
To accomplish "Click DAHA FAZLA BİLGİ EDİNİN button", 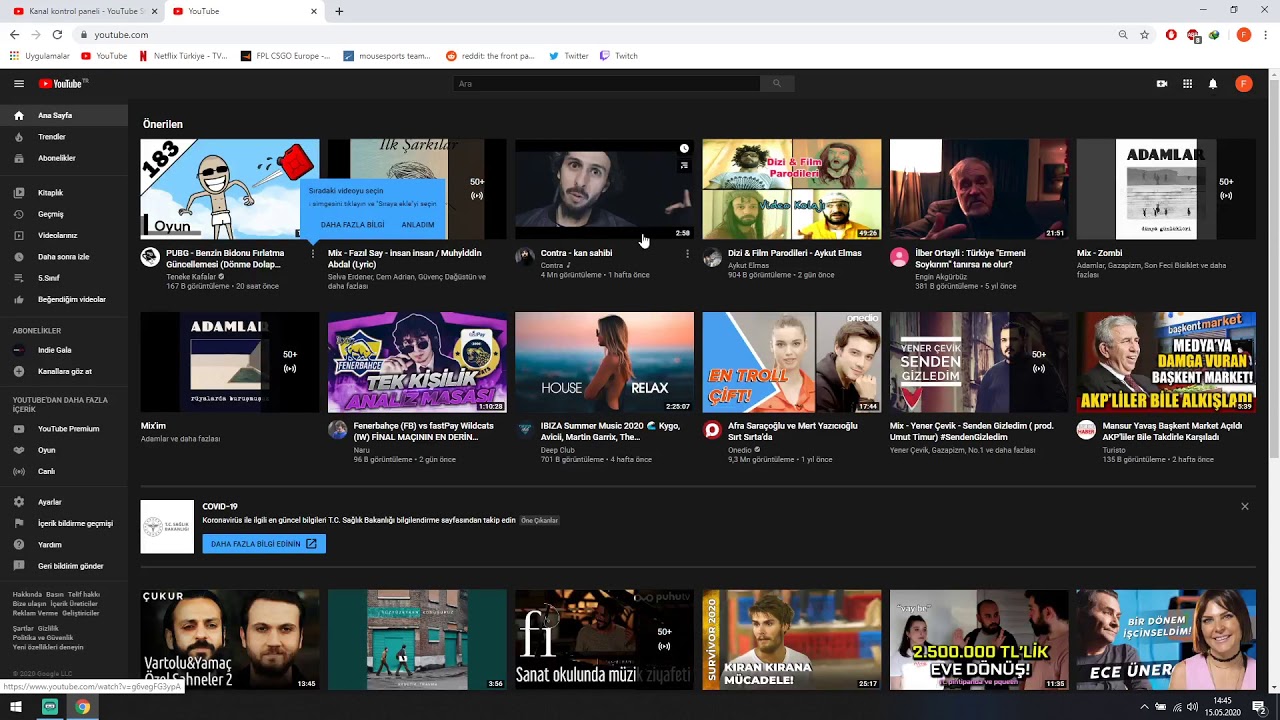I will [264, 544].
